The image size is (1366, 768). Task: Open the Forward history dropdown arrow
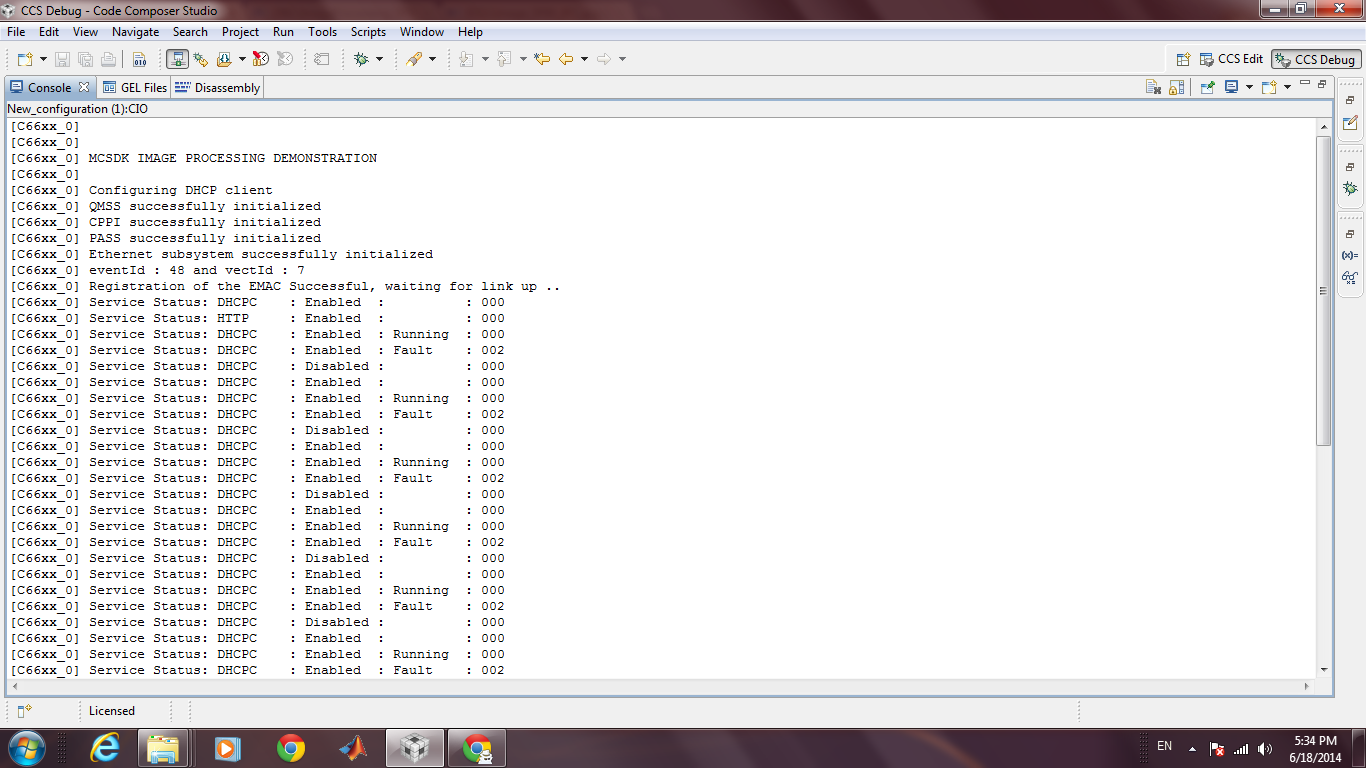point(622,59)
